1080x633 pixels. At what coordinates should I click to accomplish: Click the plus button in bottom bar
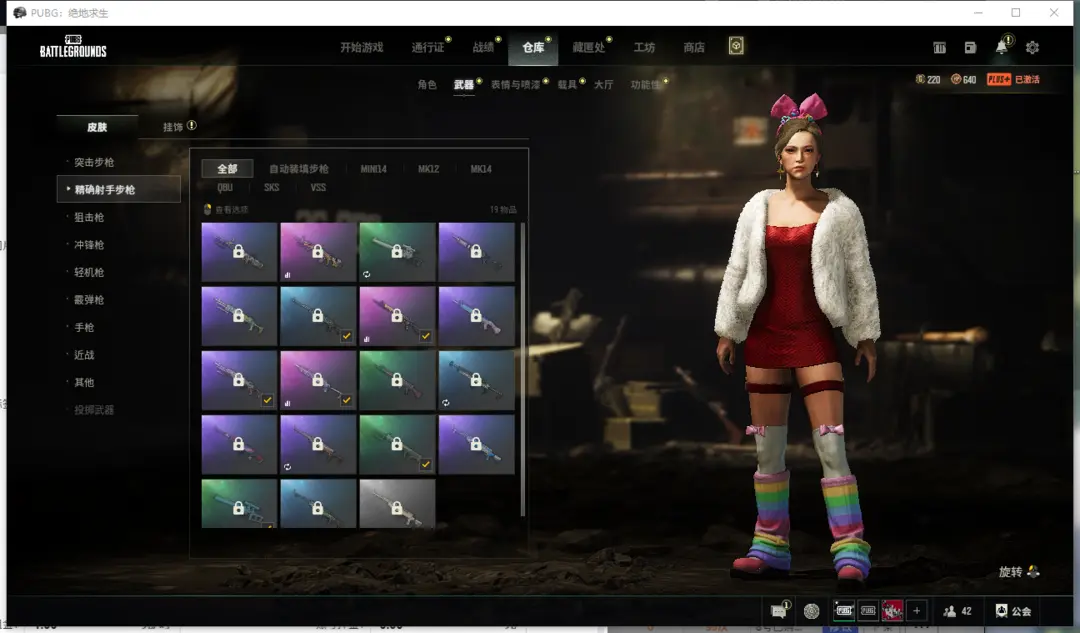click(x=917, y=611)
